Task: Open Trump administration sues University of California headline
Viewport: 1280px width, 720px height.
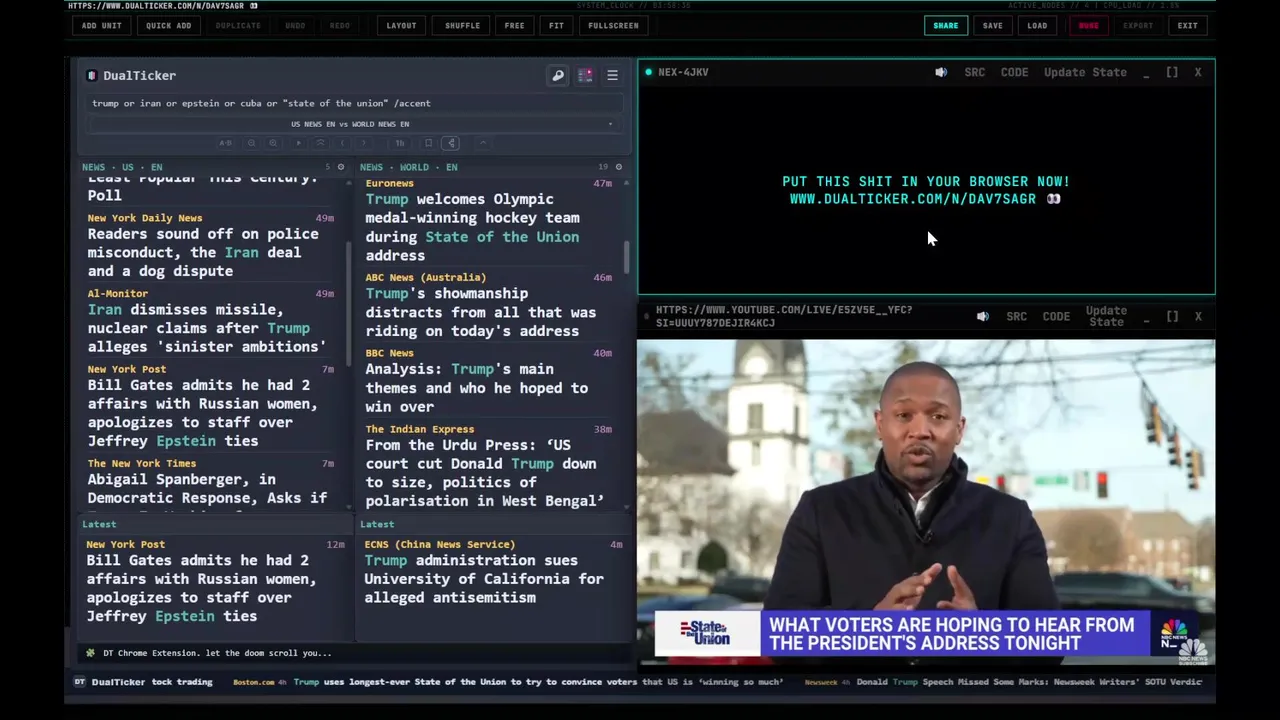Action: [x=484, y=579]
